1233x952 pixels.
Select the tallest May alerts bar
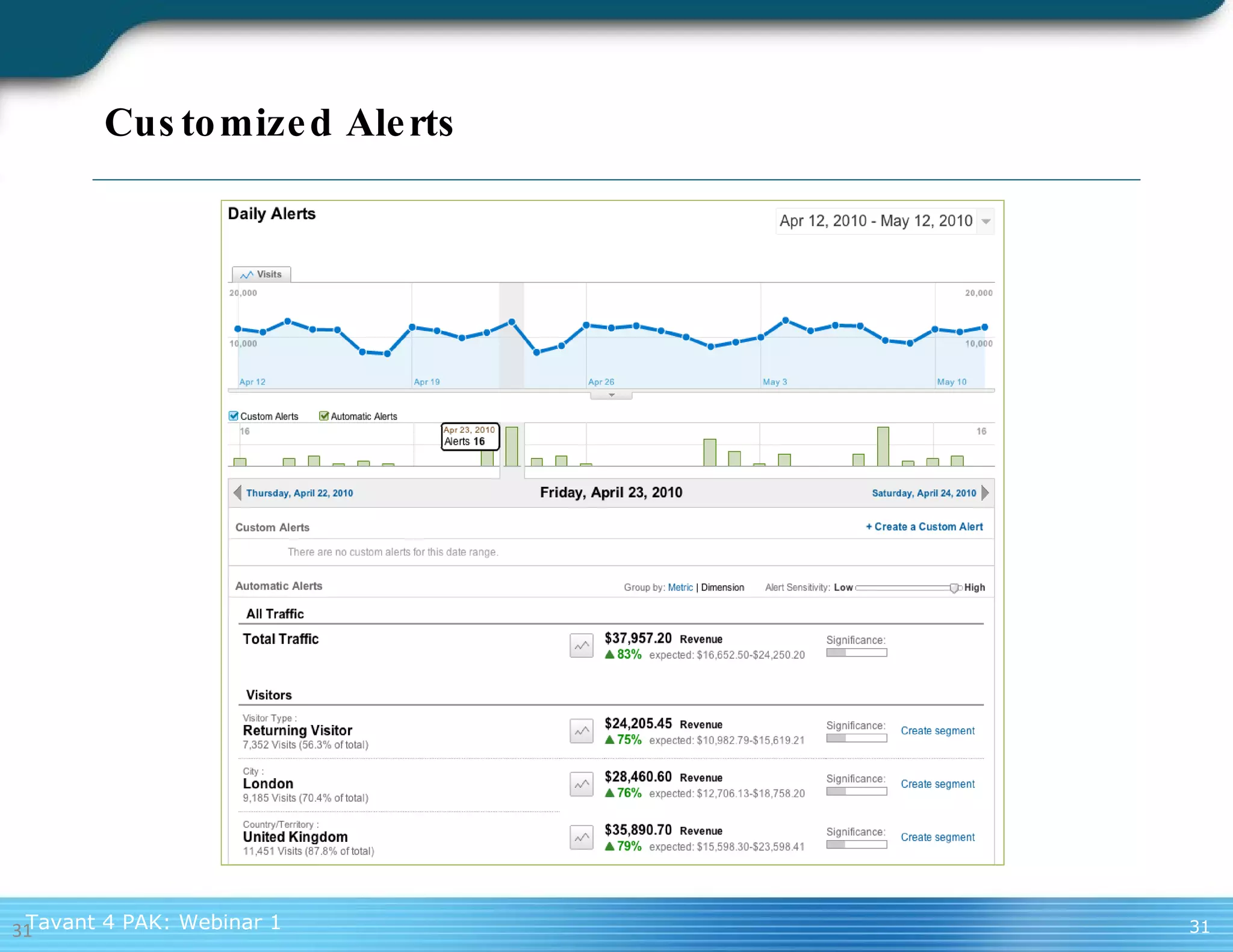883,447
